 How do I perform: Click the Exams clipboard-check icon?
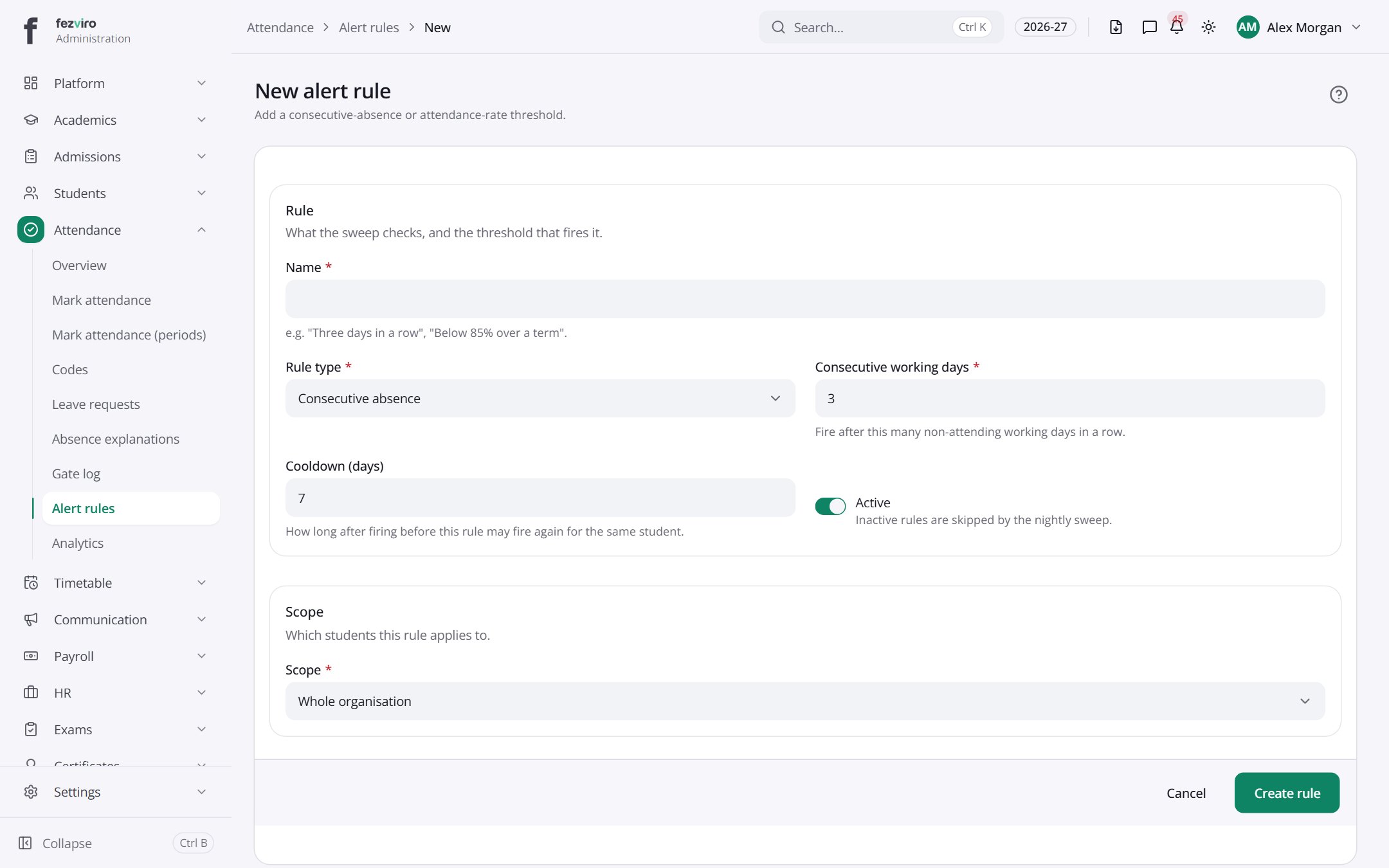31,729
